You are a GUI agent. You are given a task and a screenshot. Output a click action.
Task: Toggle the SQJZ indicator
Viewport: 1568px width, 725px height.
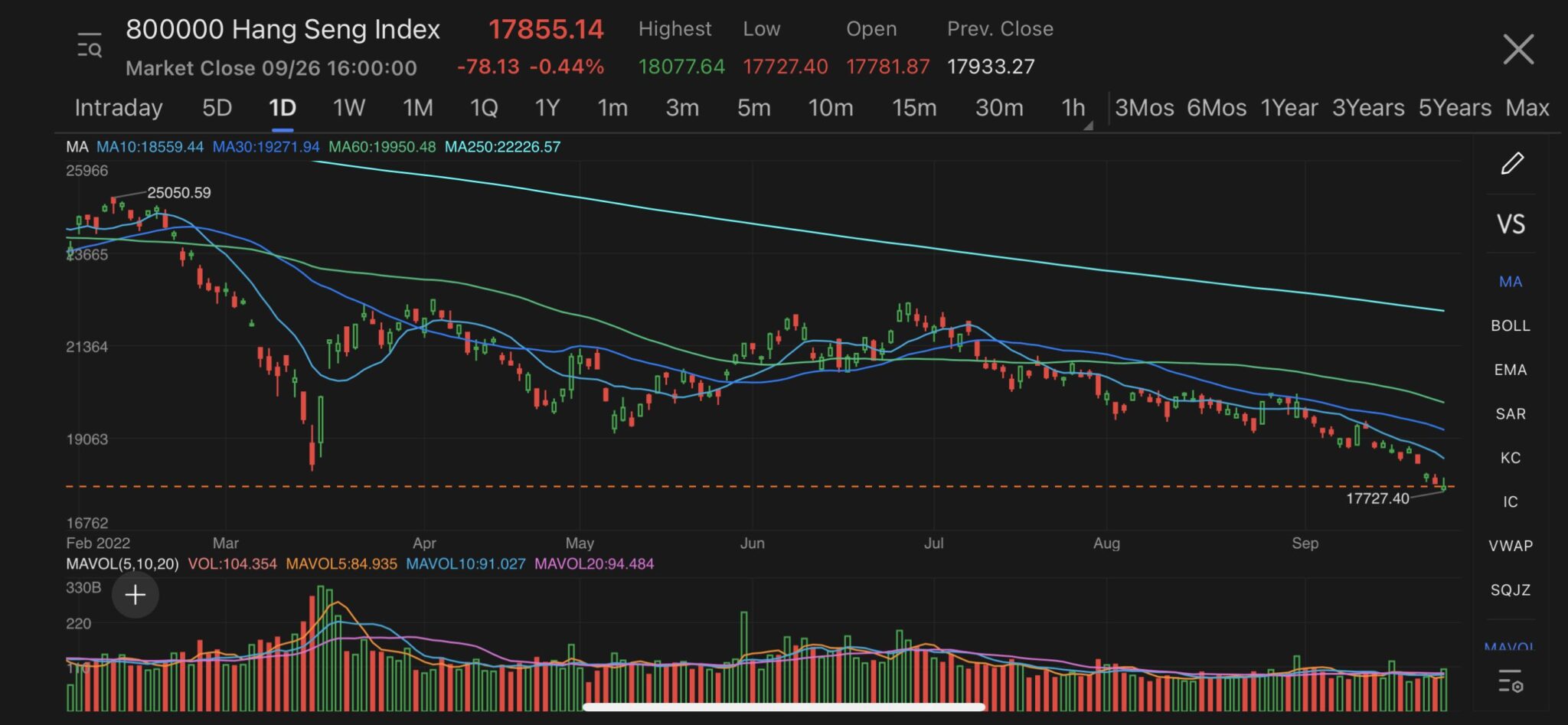[x=1511, y=590]
